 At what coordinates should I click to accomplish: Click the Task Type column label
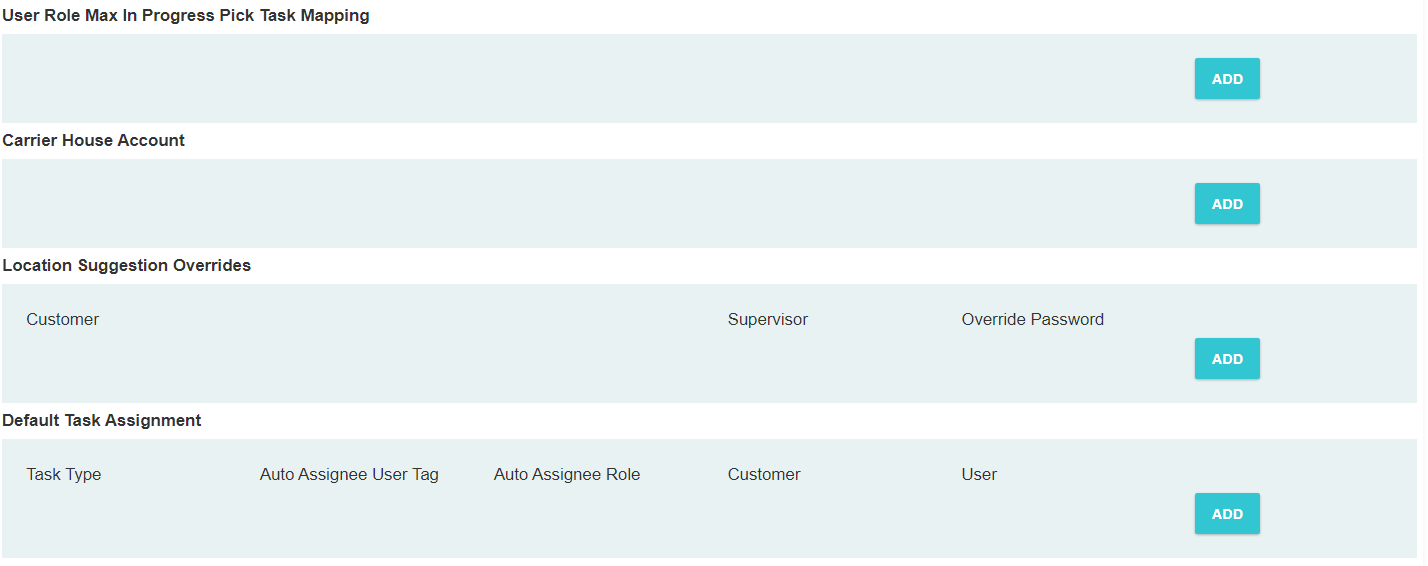[x=64, y=475]
